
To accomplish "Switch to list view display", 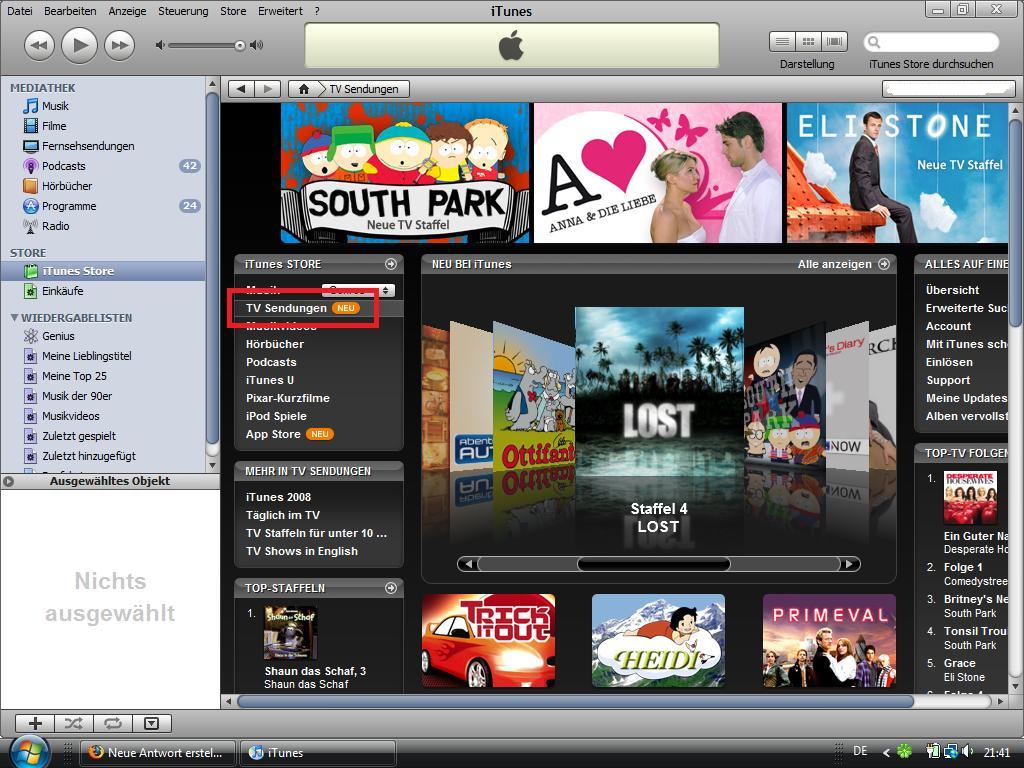I will pos(782,42).
